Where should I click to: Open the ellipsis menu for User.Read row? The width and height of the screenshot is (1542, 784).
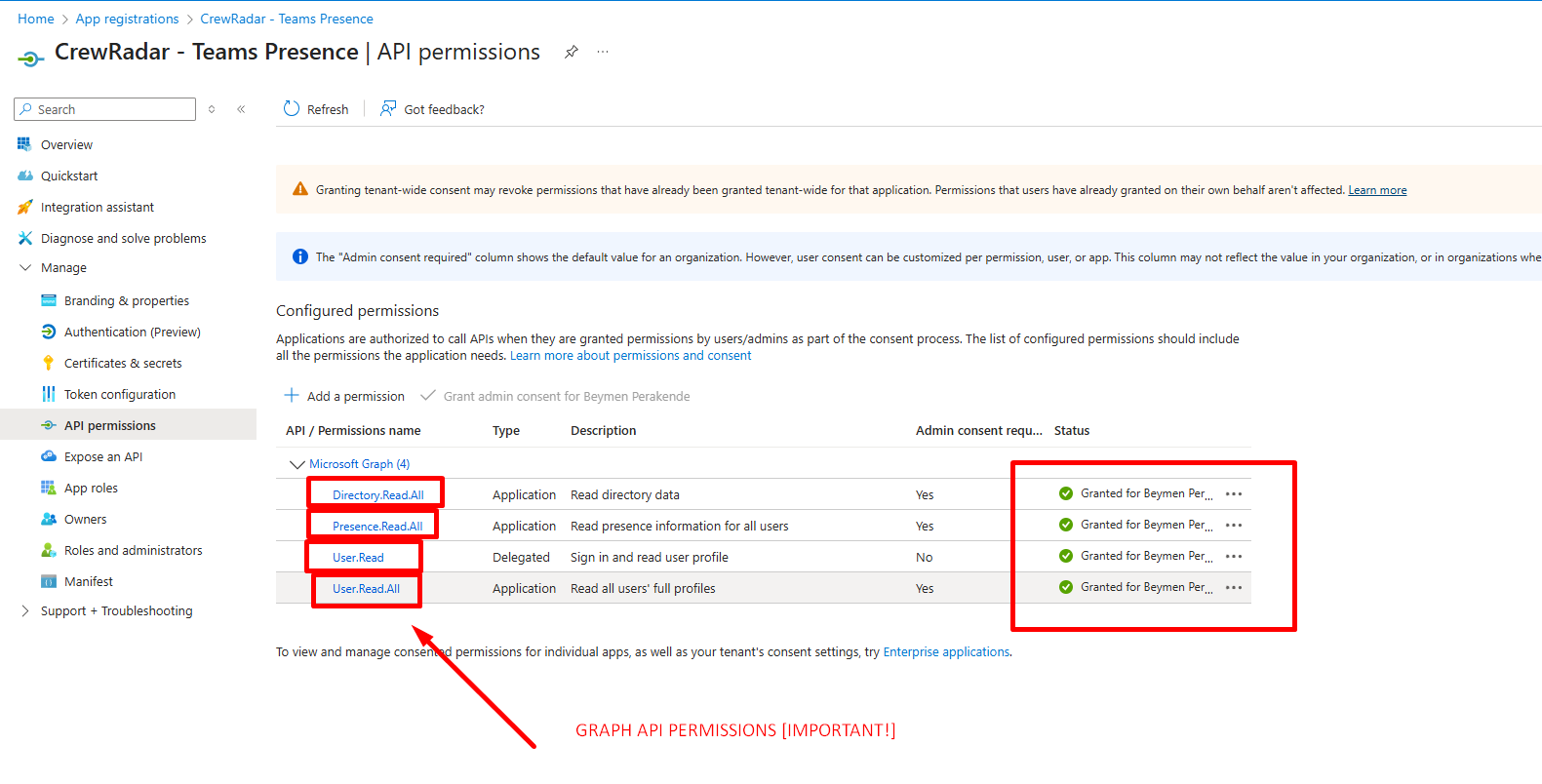(x=1234, y=556)
